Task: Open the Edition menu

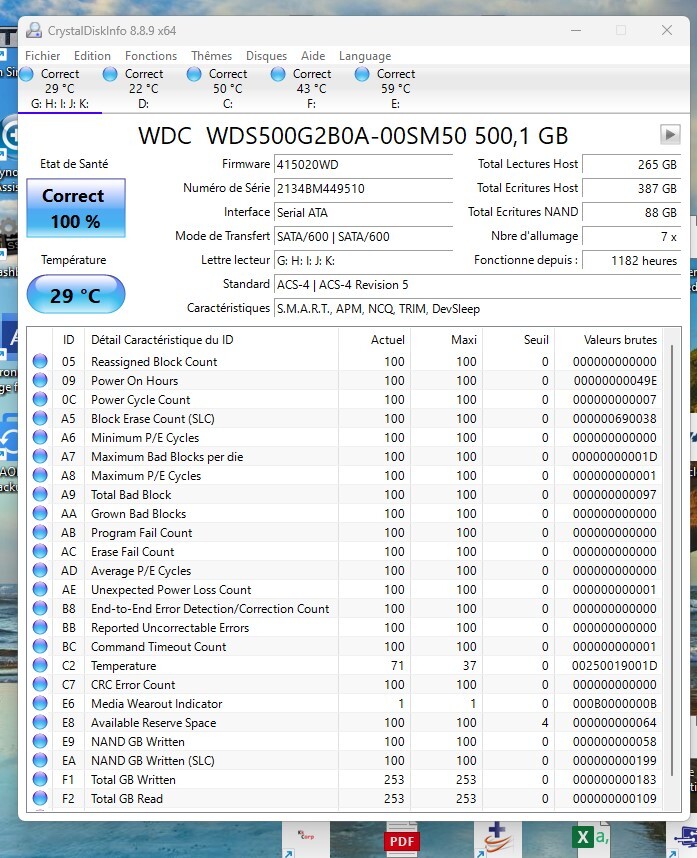Action: tap(92, 56)
